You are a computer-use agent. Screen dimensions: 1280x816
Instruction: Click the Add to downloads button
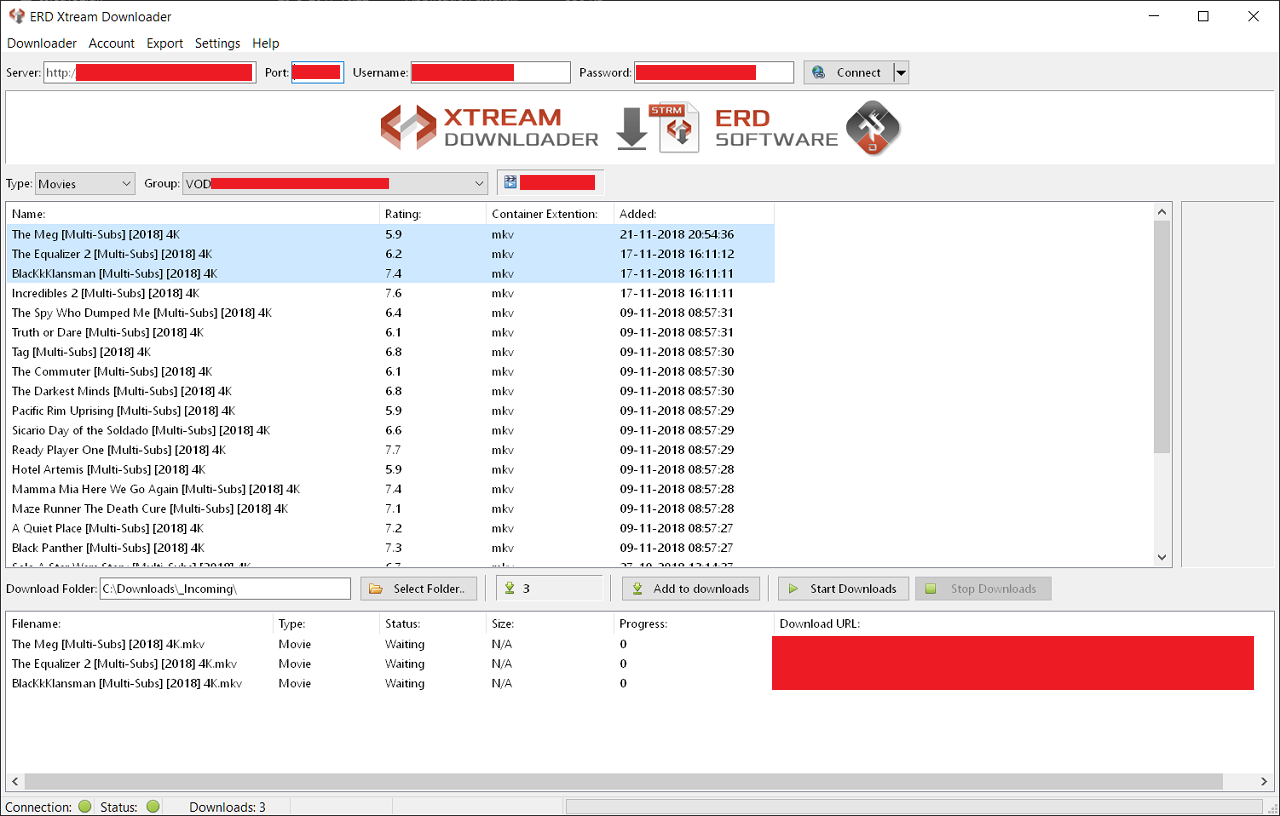click(x=691, y=589)
